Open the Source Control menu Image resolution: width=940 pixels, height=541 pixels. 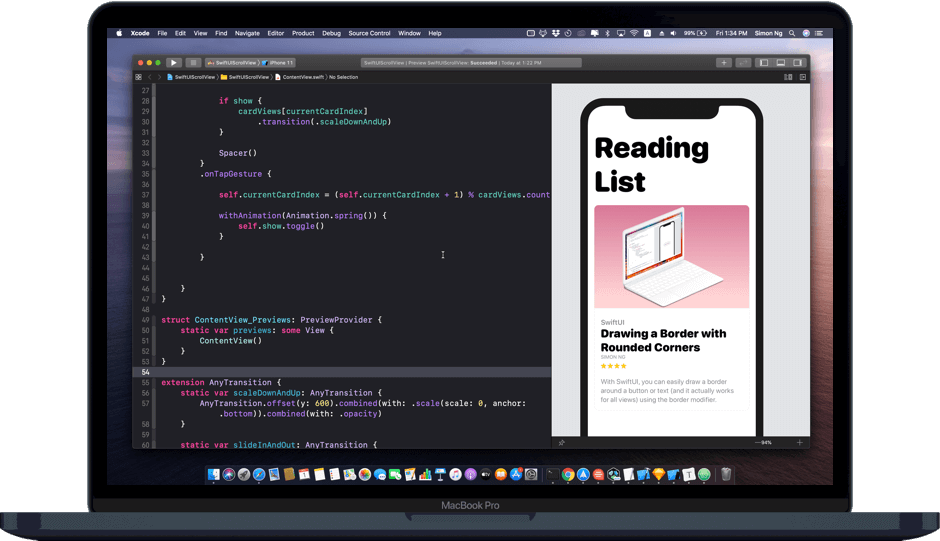click(369, 33)
